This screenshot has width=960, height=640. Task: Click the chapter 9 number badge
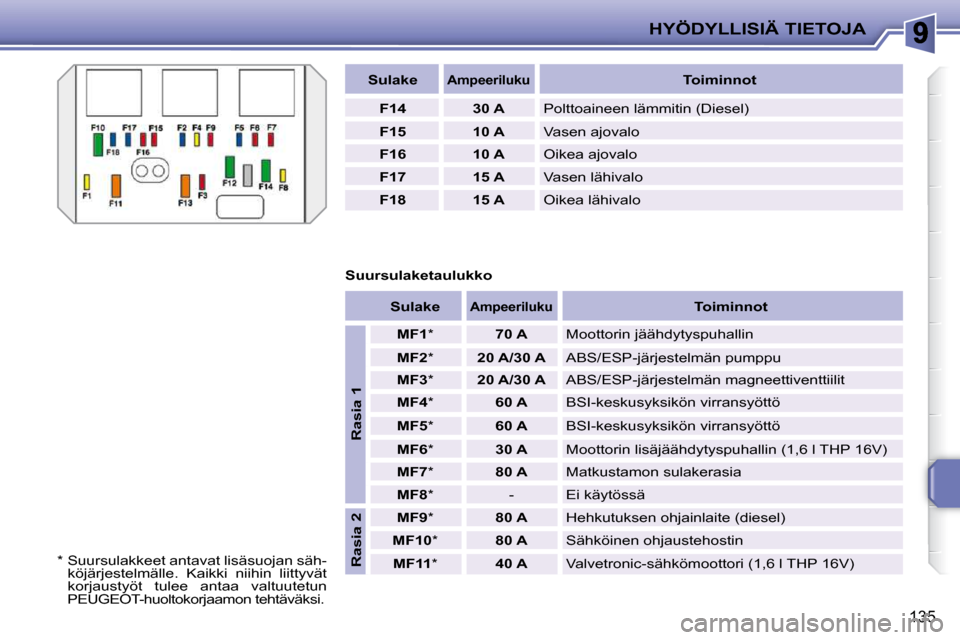click(x=920, y=32)
